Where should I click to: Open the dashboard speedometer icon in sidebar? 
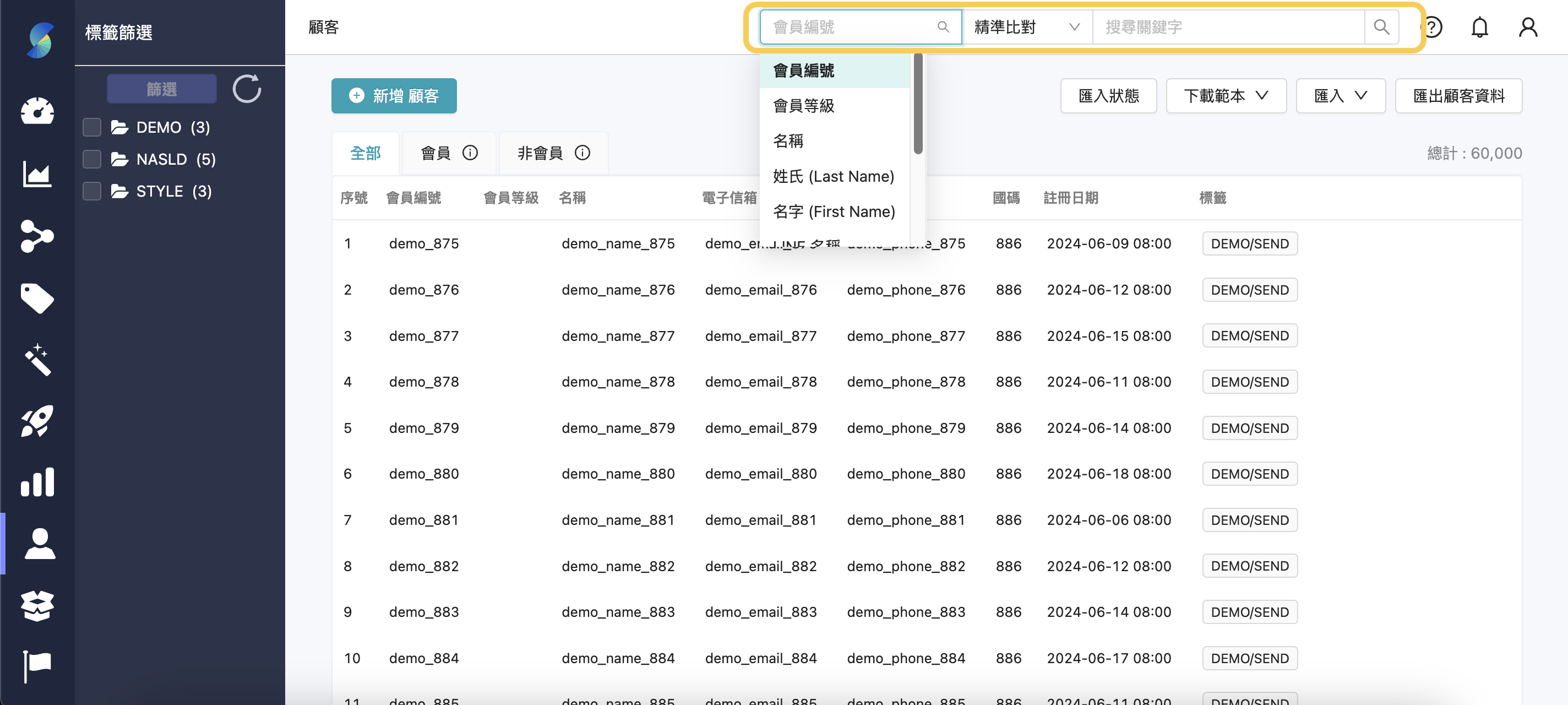tap(38, 111)
